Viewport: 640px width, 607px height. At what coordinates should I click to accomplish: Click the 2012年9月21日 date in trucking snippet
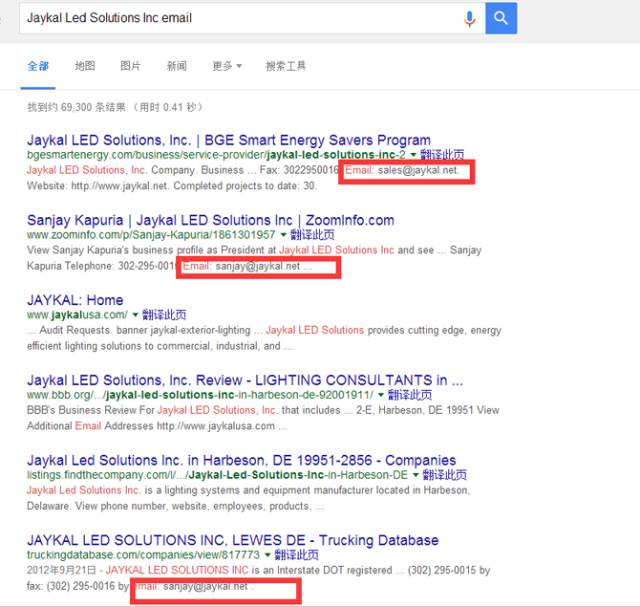tap(62, 570)
